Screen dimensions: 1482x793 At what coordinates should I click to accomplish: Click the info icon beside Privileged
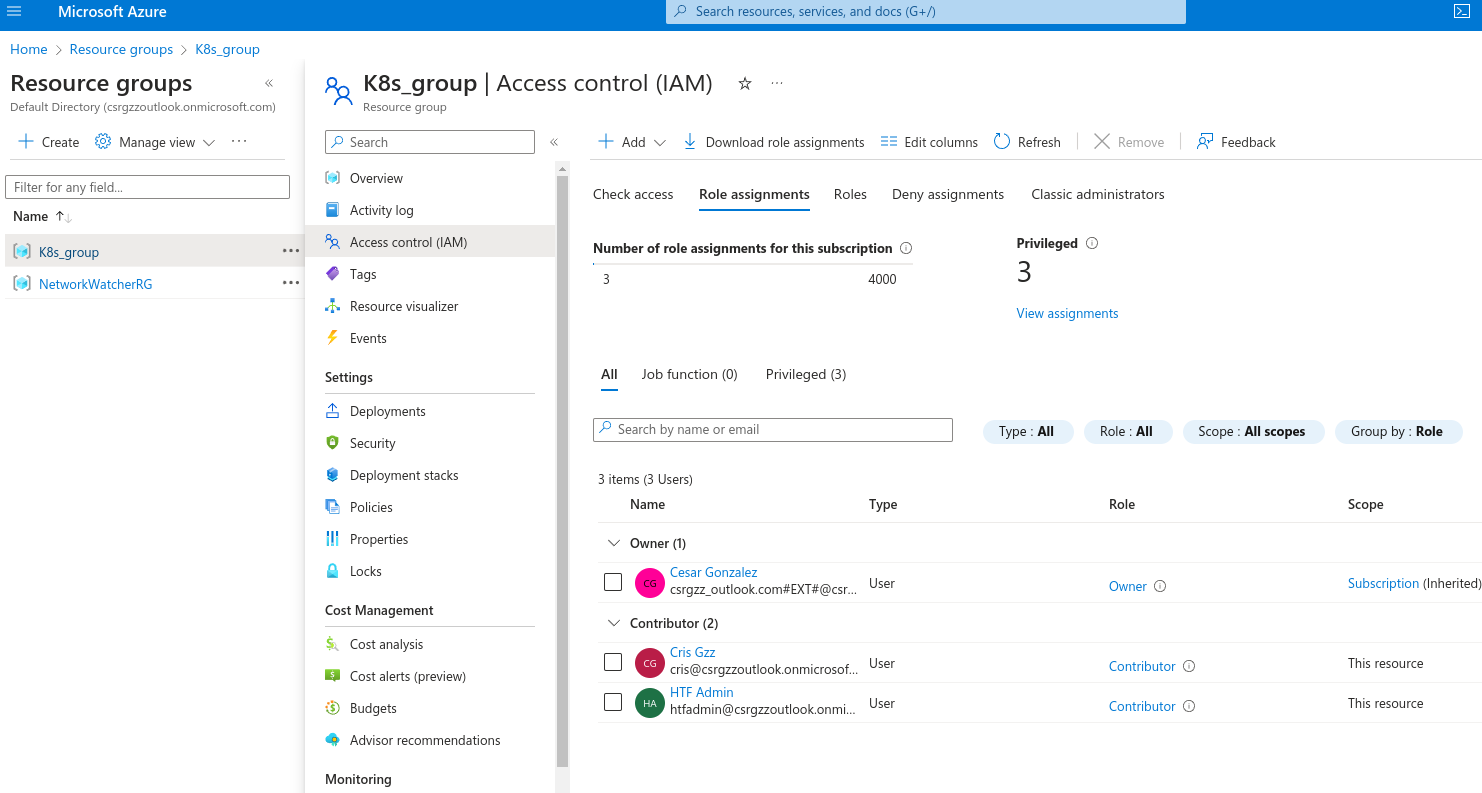click(x=1092, y=243)
